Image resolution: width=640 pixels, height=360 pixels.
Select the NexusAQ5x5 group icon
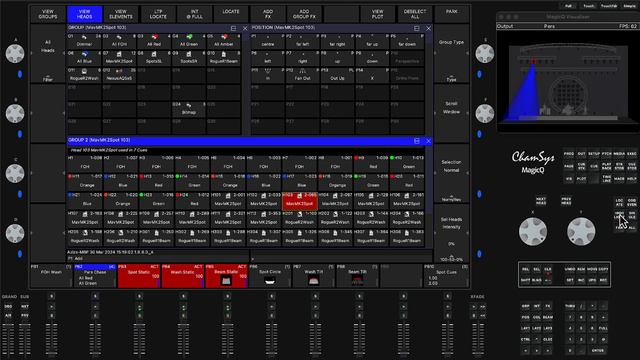point(119,71)
